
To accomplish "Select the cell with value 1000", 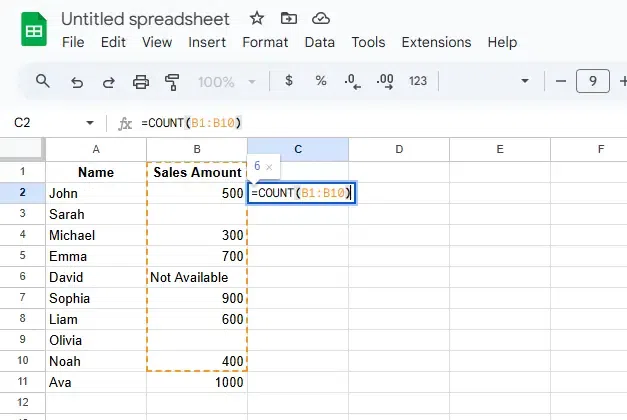I will 197,382.
